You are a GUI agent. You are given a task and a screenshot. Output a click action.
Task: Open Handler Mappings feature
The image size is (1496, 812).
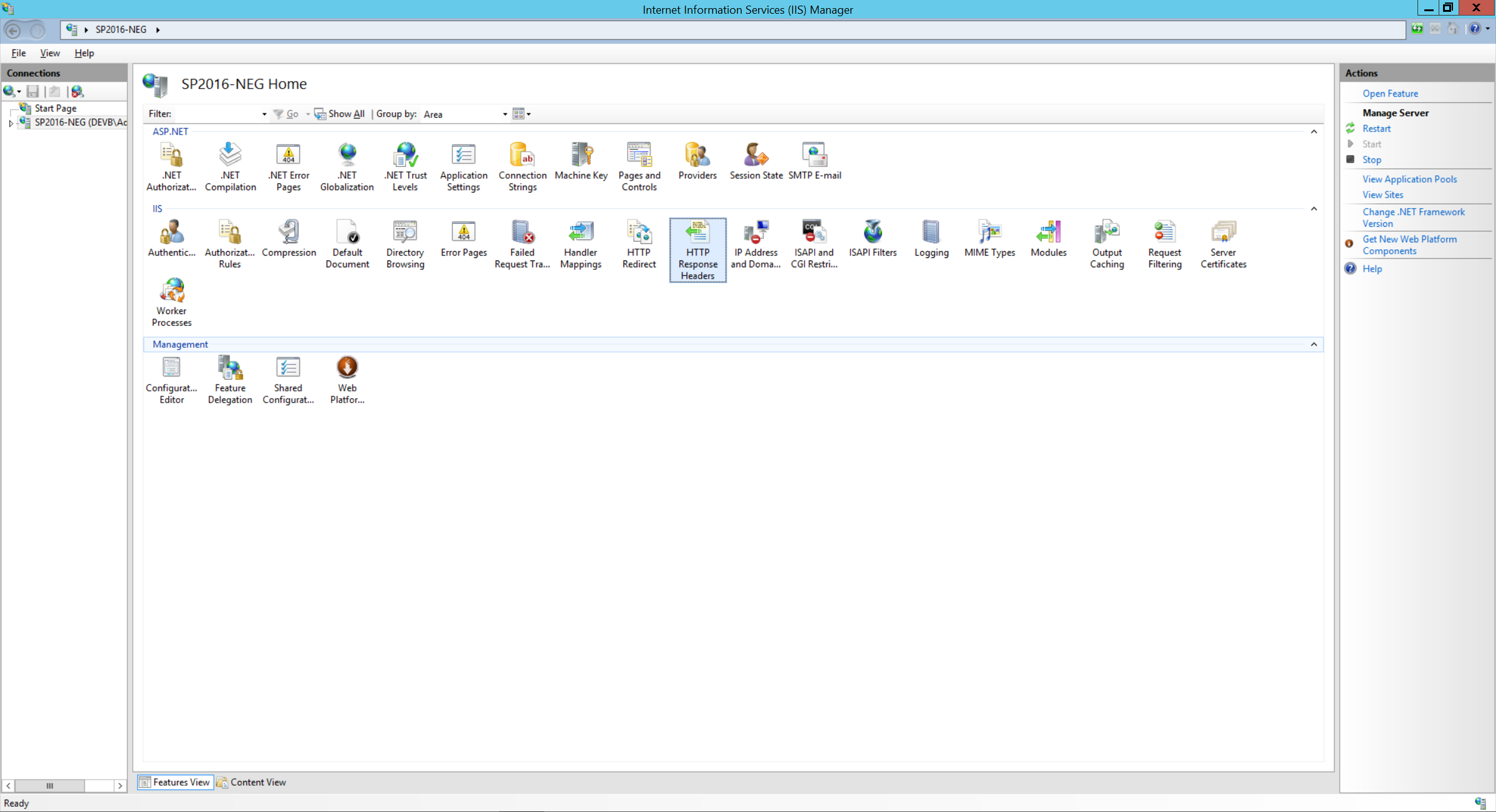(581, 244)
